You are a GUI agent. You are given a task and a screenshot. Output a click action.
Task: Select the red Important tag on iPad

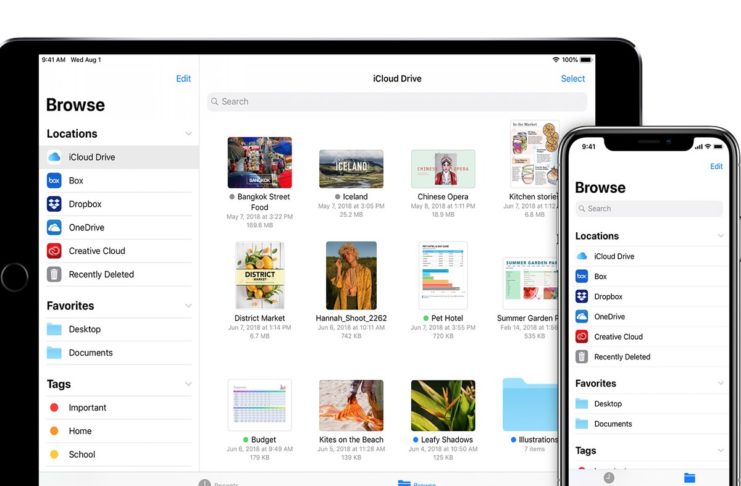click(54, 407)
